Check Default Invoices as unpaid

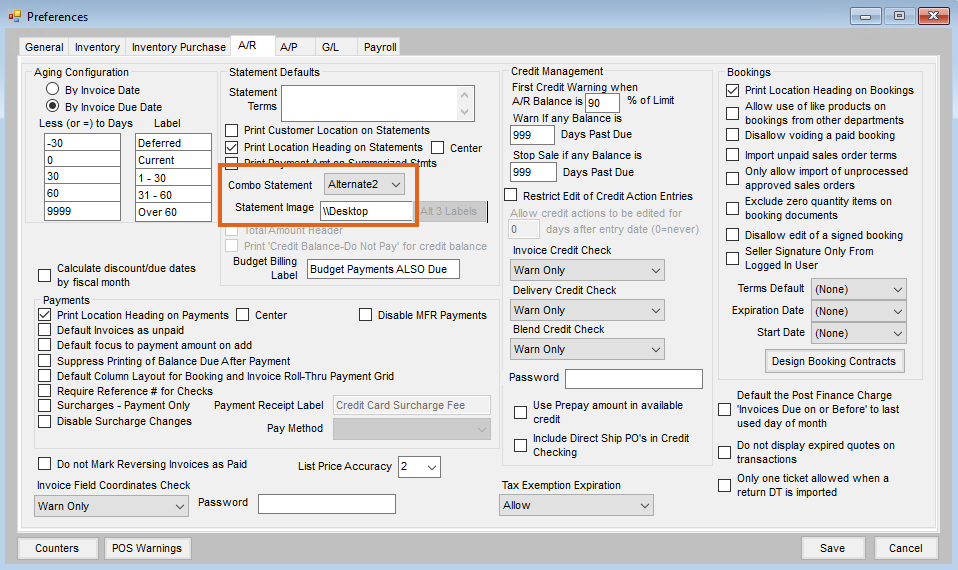(x=45, y=330)
